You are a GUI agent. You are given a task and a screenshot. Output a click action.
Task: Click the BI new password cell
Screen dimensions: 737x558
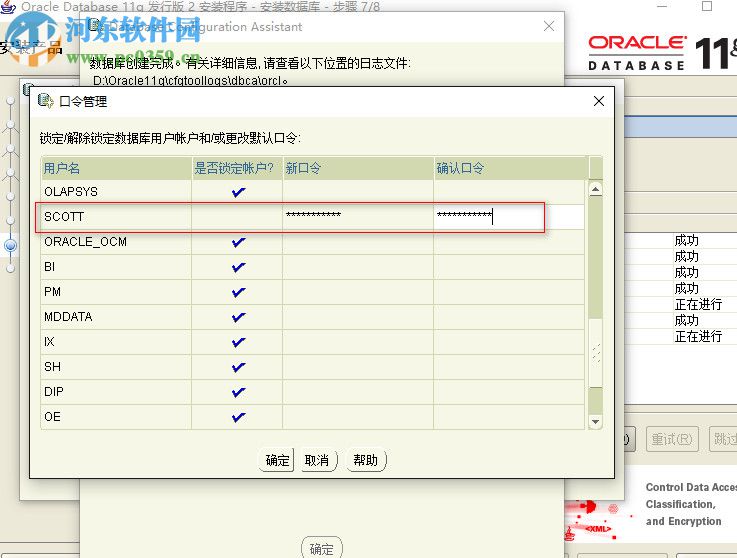pyautogui.click(x=358, y=267)
